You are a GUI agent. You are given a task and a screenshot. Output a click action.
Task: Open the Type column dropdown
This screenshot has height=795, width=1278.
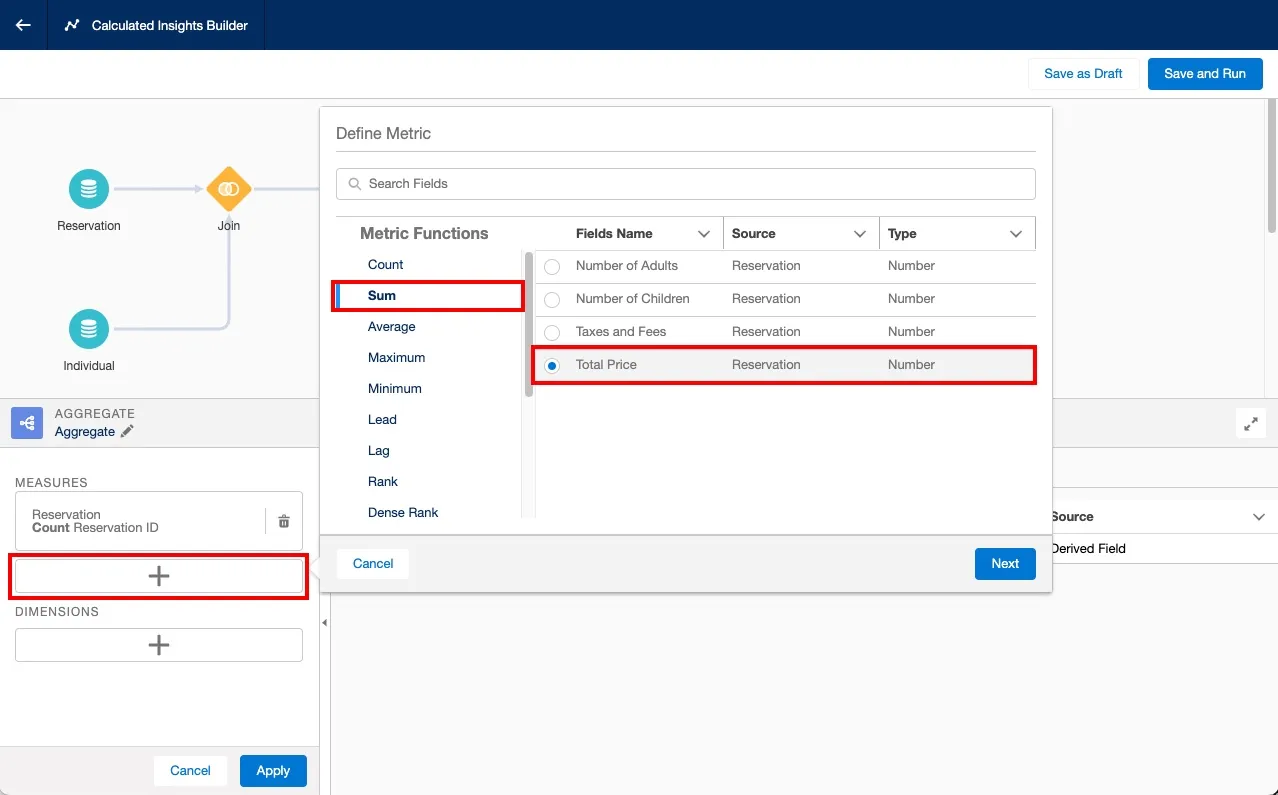[x=1016, y=234]
